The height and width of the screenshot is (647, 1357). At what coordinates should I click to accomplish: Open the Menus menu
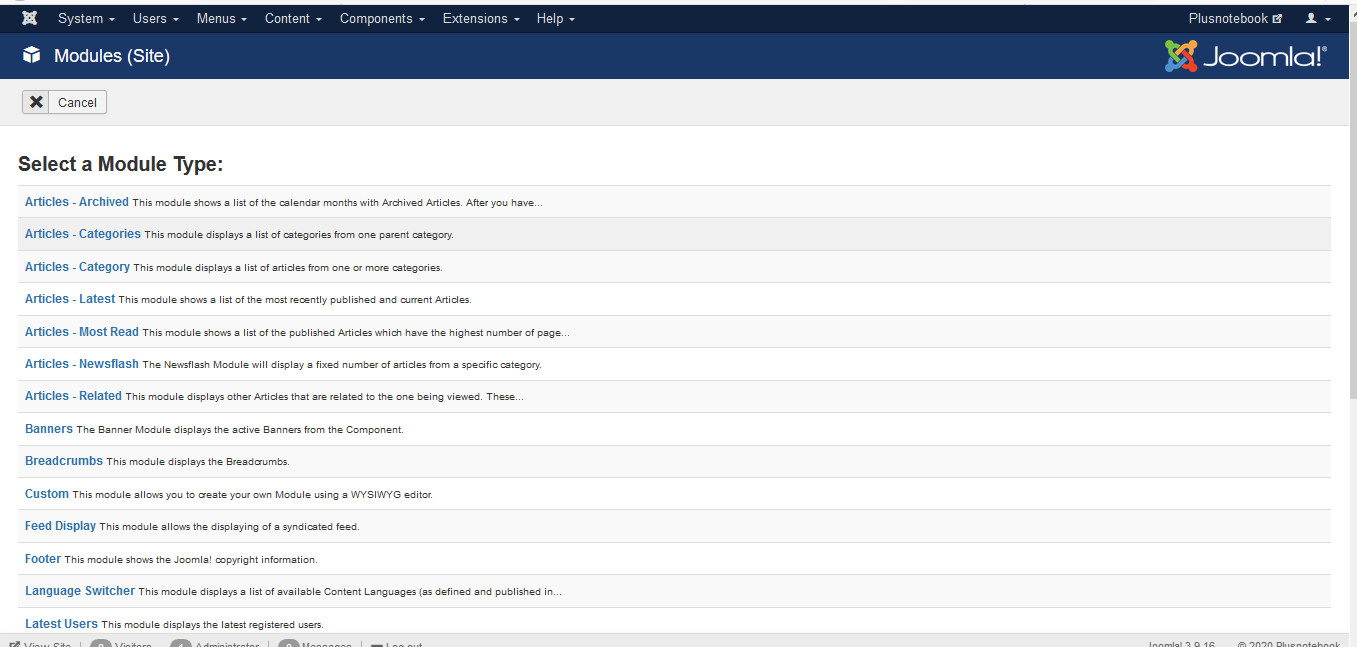click(x=222, y=18)
